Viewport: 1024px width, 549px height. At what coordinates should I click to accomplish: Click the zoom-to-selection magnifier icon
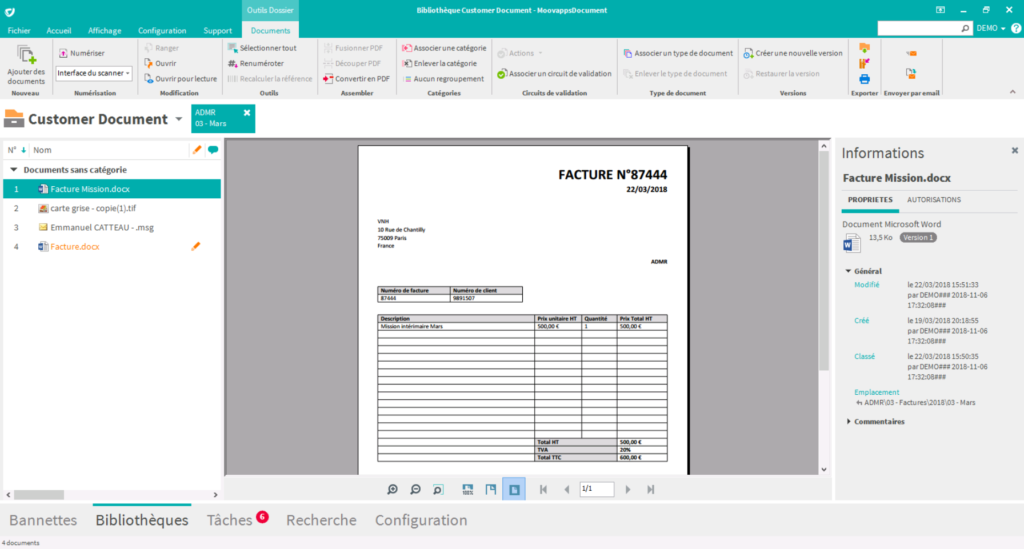[x=438, y=489]
